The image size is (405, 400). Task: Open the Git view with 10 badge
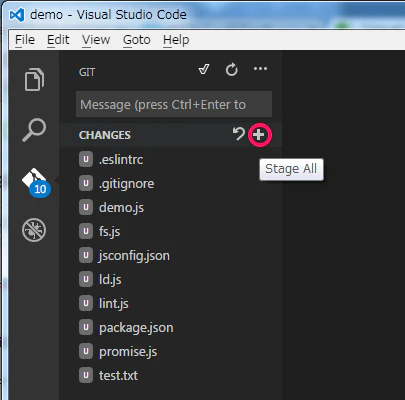pyautogui.click(x=36, y=183)
